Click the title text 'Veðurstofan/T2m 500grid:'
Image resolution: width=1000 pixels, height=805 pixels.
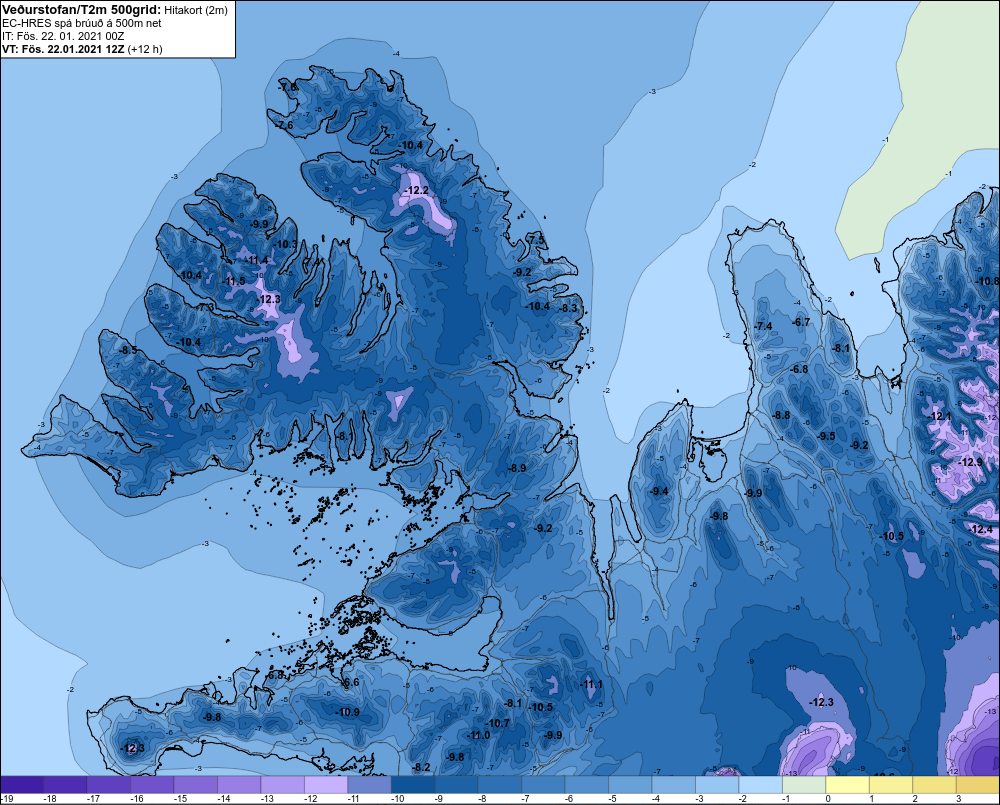tap(82, 10)
